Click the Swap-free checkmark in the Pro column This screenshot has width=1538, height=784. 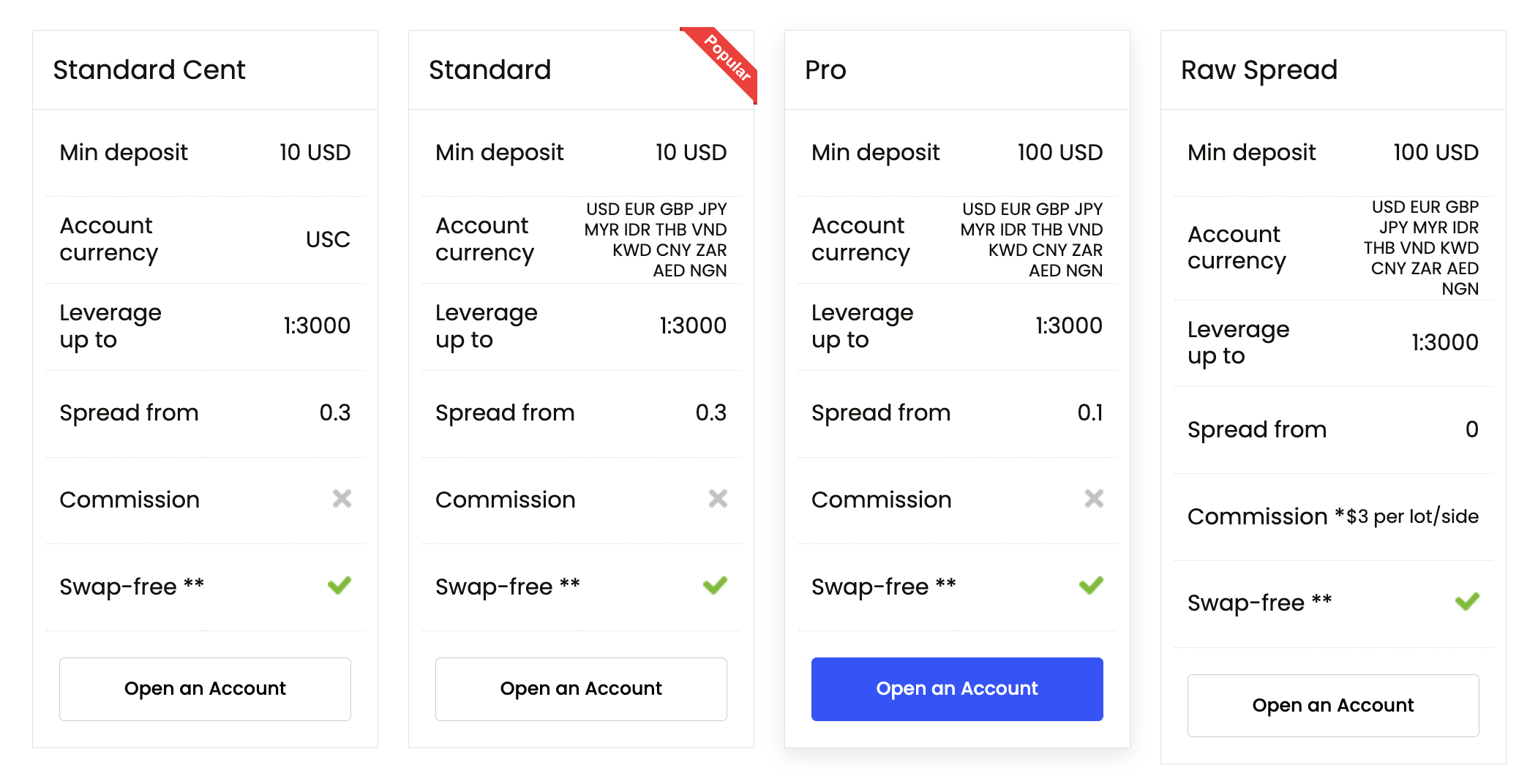point(1091,584)
